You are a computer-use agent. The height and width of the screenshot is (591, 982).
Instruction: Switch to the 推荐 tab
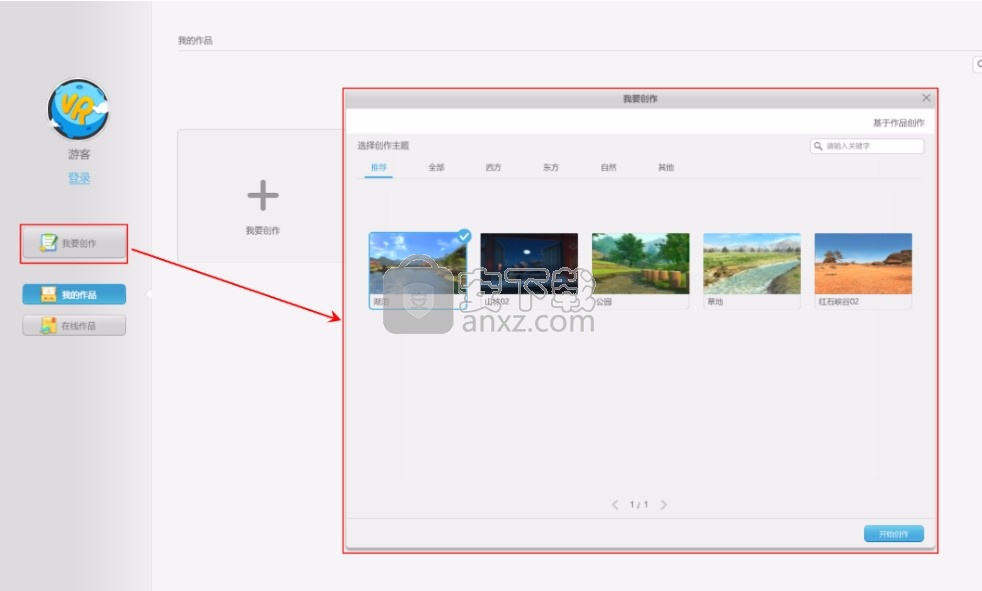378,167
